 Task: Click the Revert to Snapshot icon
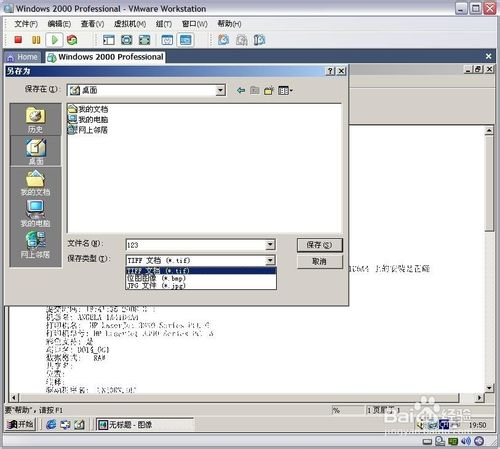click(242, 40)
